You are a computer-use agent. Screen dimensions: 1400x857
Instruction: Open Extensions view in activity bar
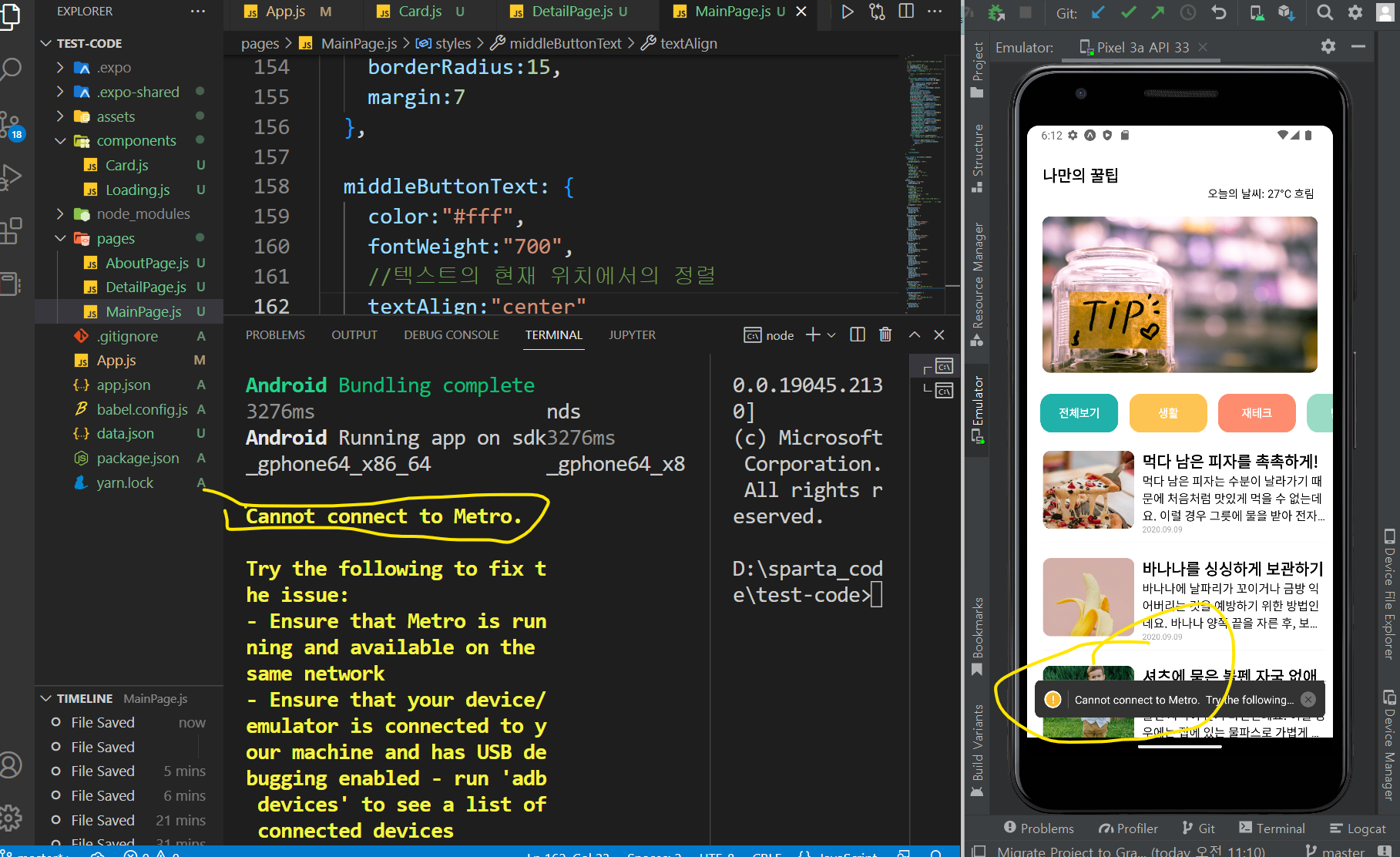[x=12, y=230]
